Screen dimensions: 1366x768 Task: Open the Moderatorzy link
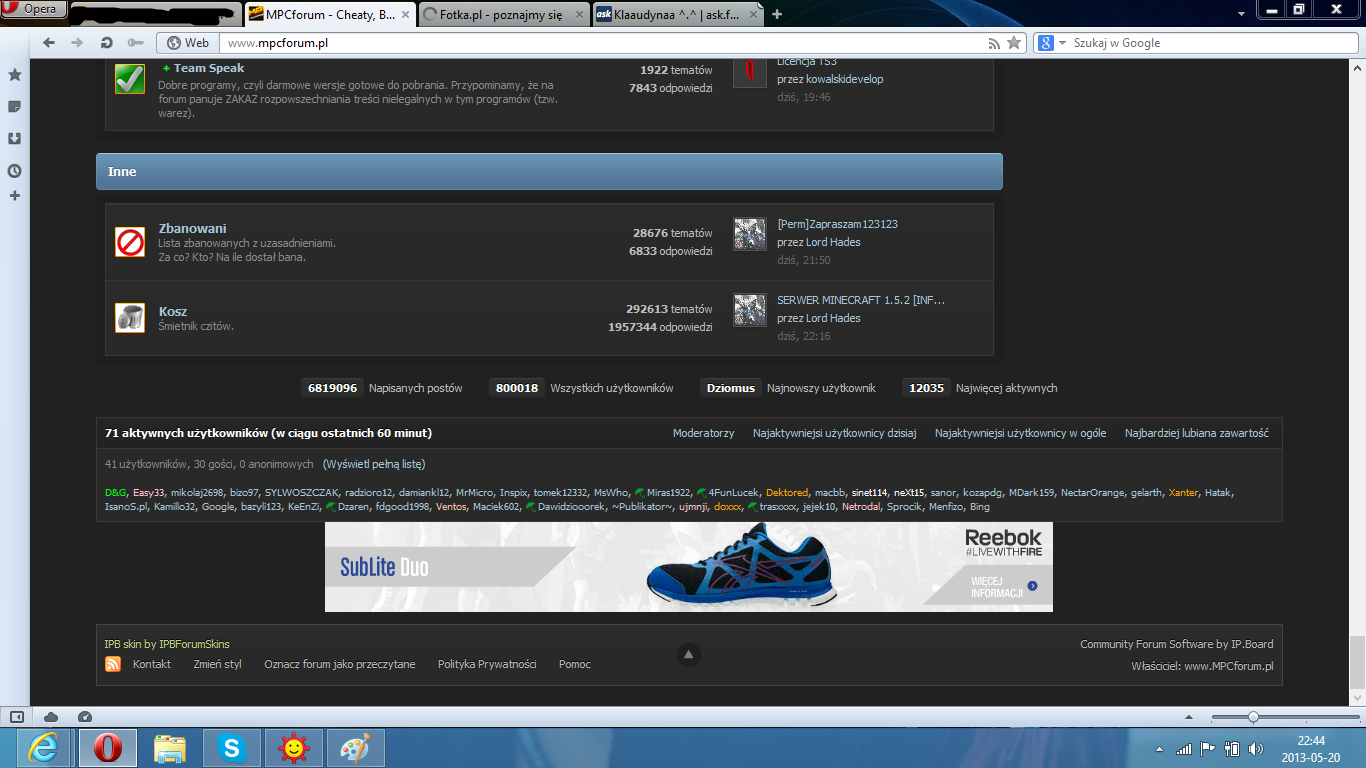pyautogui.click(x=703, y=433)
